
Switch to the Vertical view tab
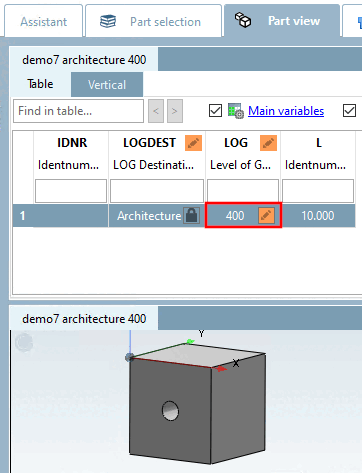[107, 85]
